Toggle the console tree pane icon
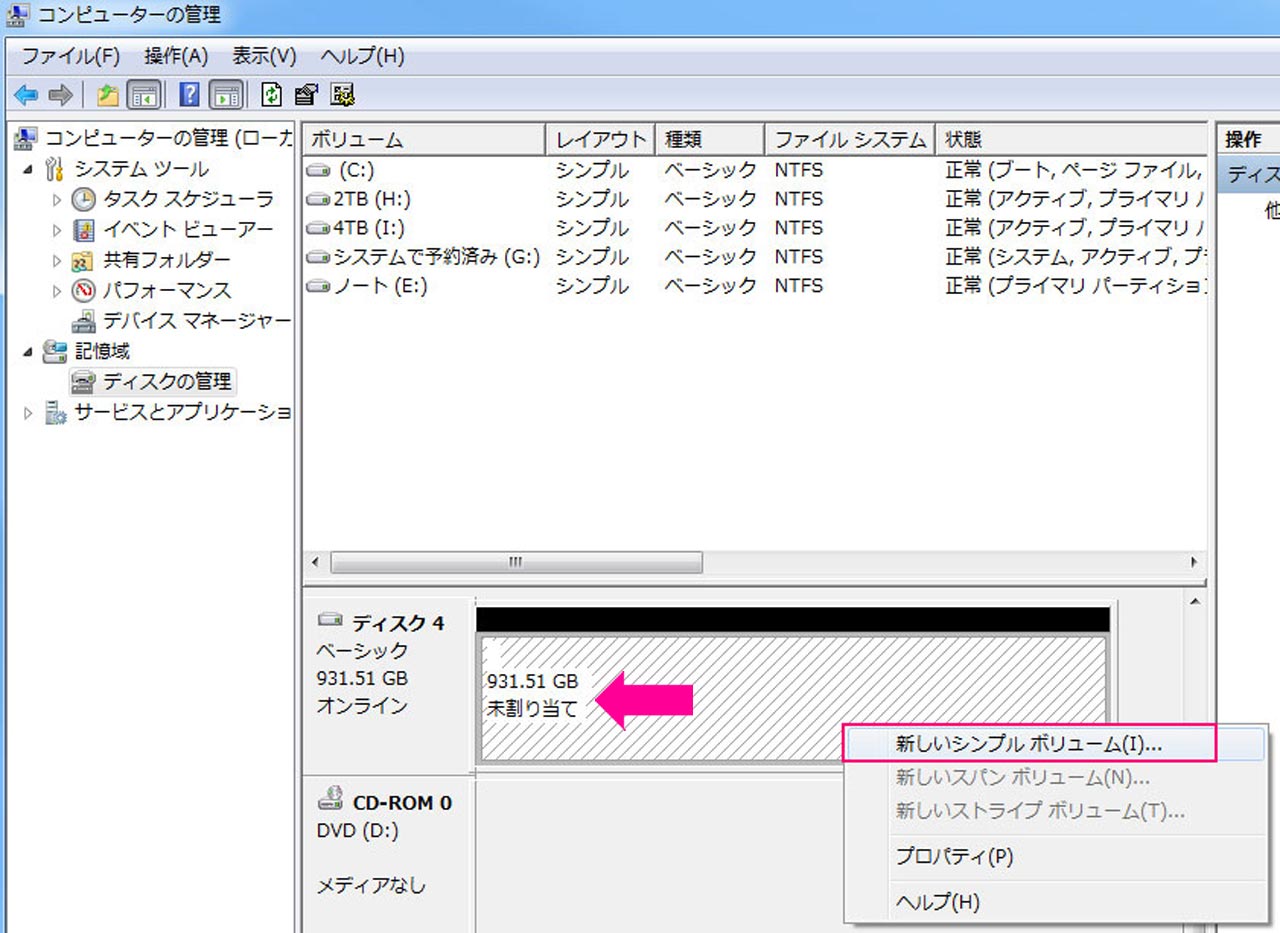 (144, 95)
